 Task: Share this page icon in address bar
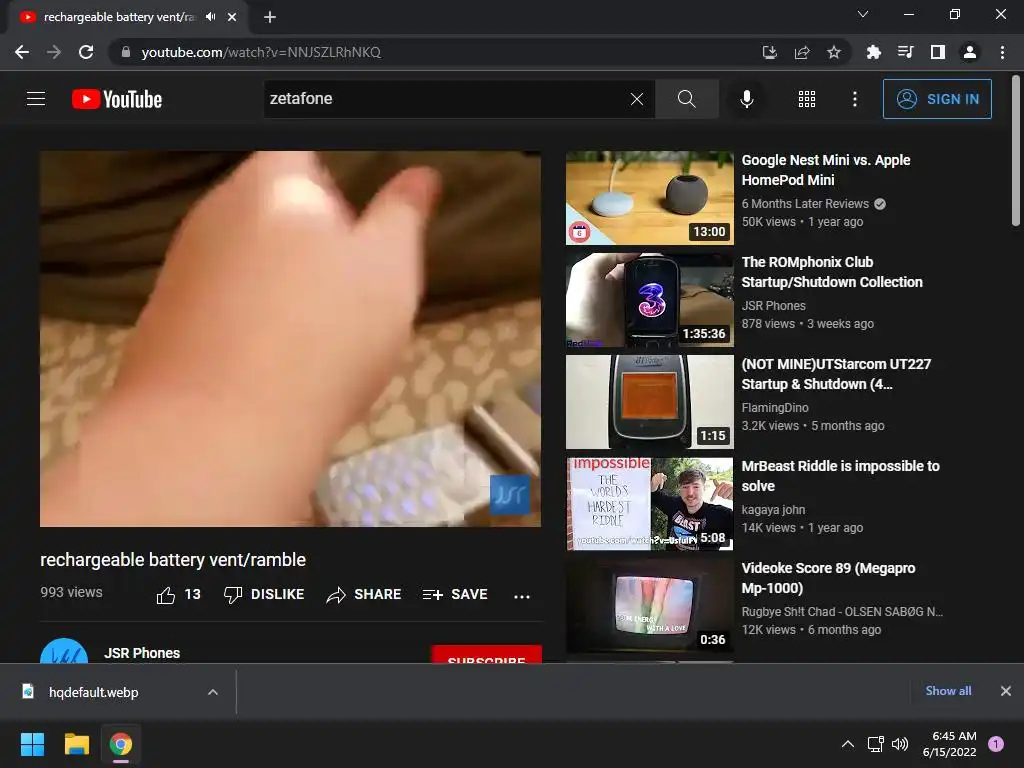tap(802, 52)
